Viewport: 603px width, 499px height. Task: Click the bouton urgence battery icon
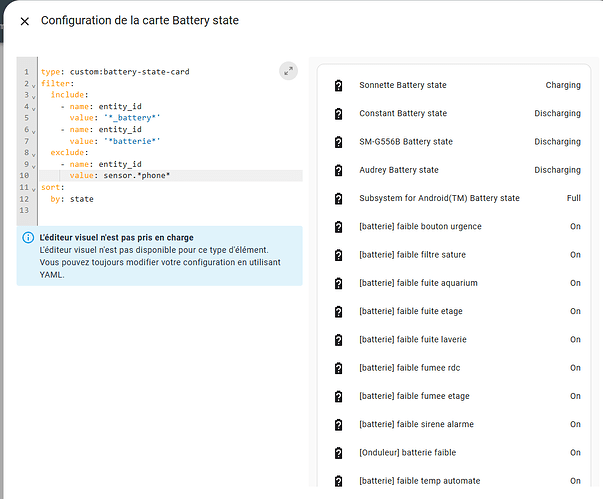tap(338, 227)
